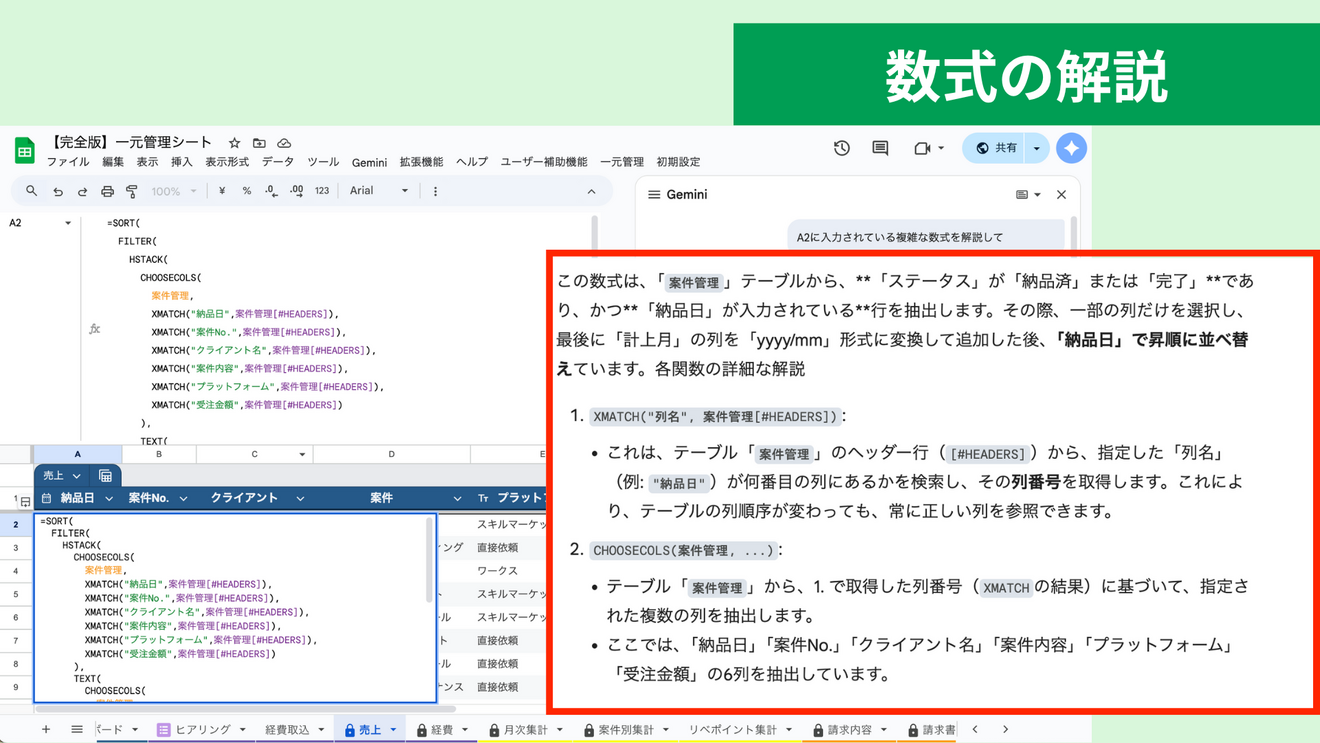The width and height of the screenshot is (1320, 743).
Task: Switch to the 案件別集計 sheet tab
Action: pos(625,730)
